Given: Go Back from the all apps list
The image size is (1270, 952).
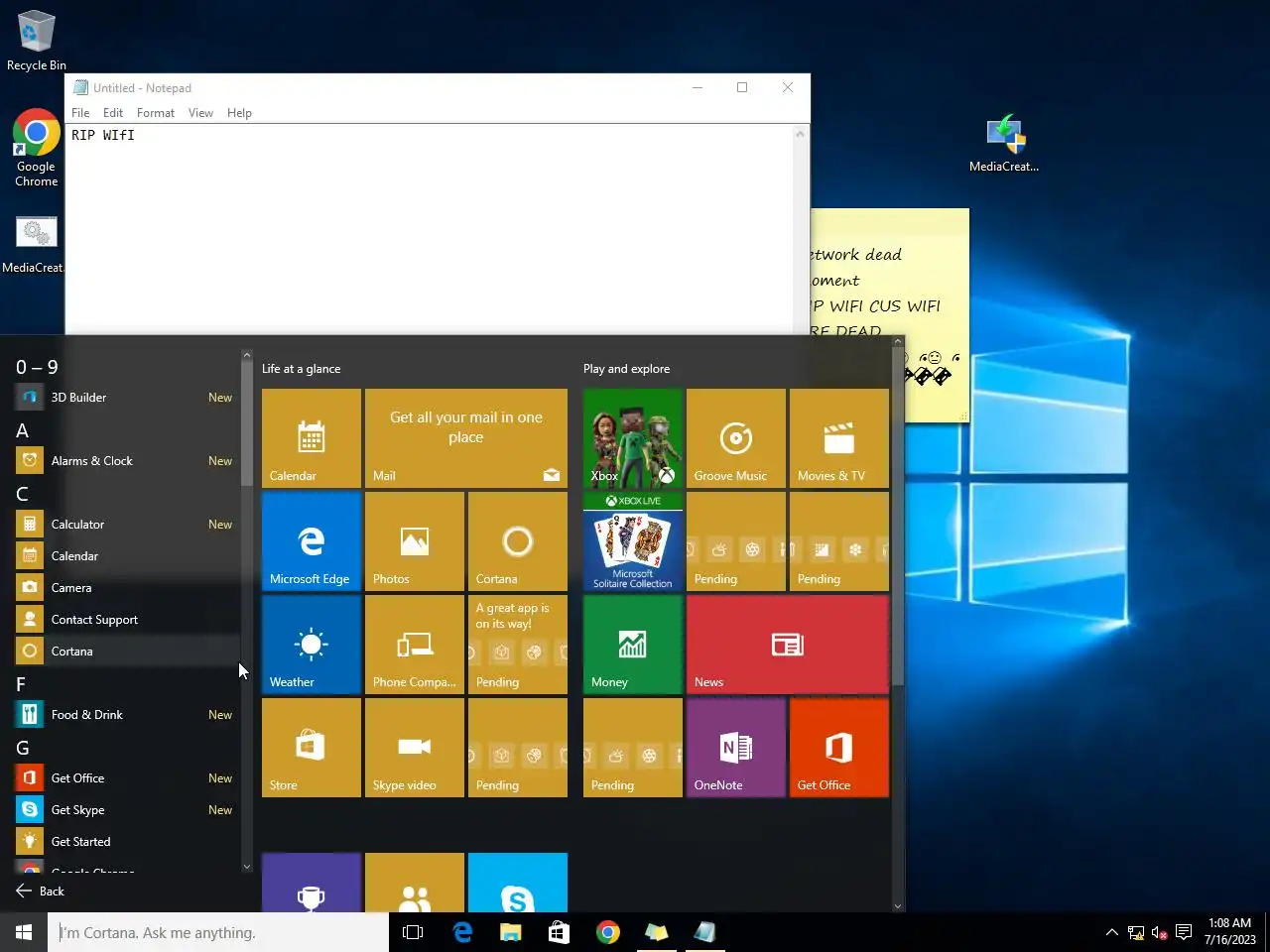Looking at the screenshot, I should click(x=40, y=892).
